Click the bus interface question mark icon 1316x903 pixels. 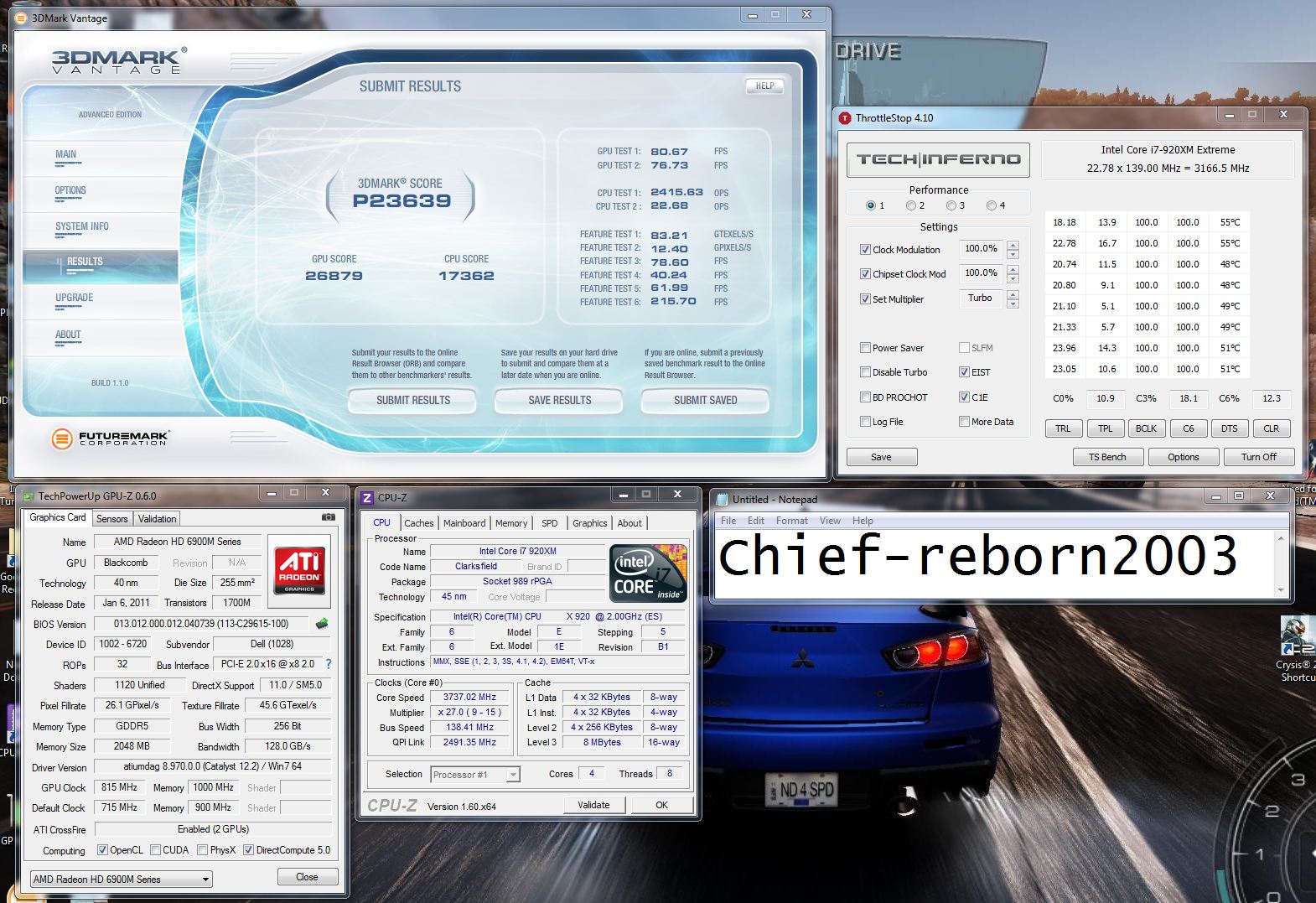(328, 664)
